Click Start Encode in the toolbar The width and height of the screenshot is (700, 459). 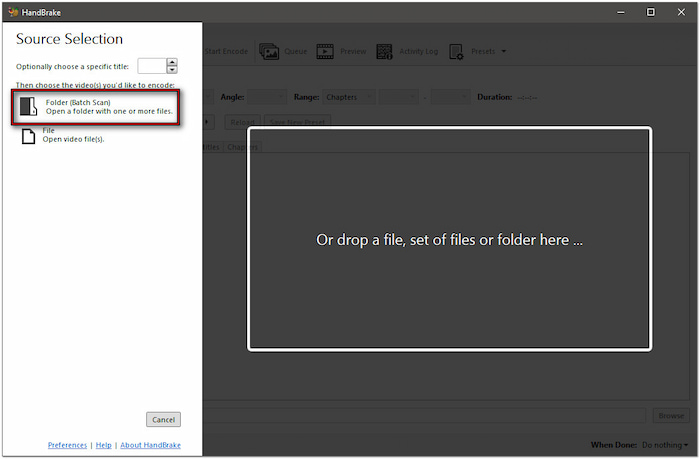tap(226, 51)
